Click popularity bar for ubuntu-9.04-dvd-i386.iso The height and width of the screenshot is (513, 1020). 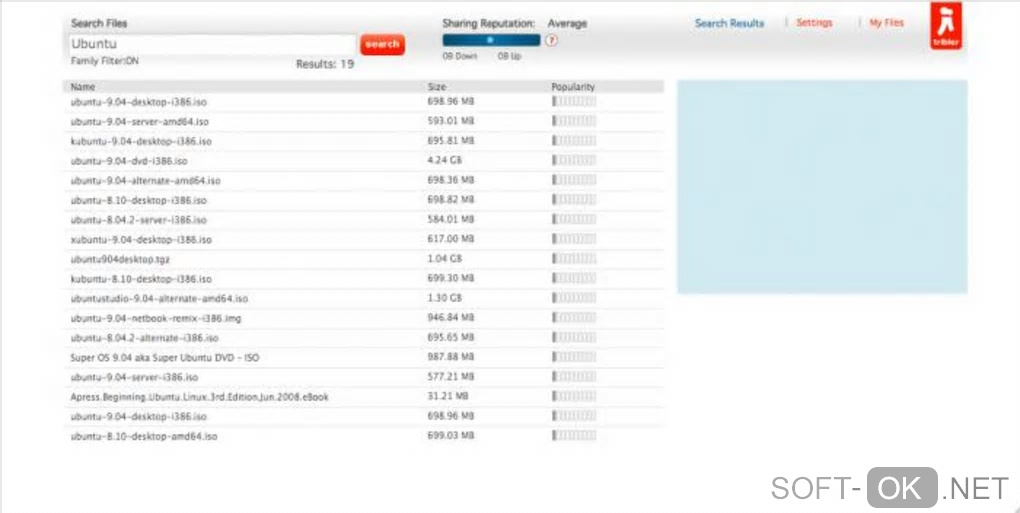[x=574, y=160]
